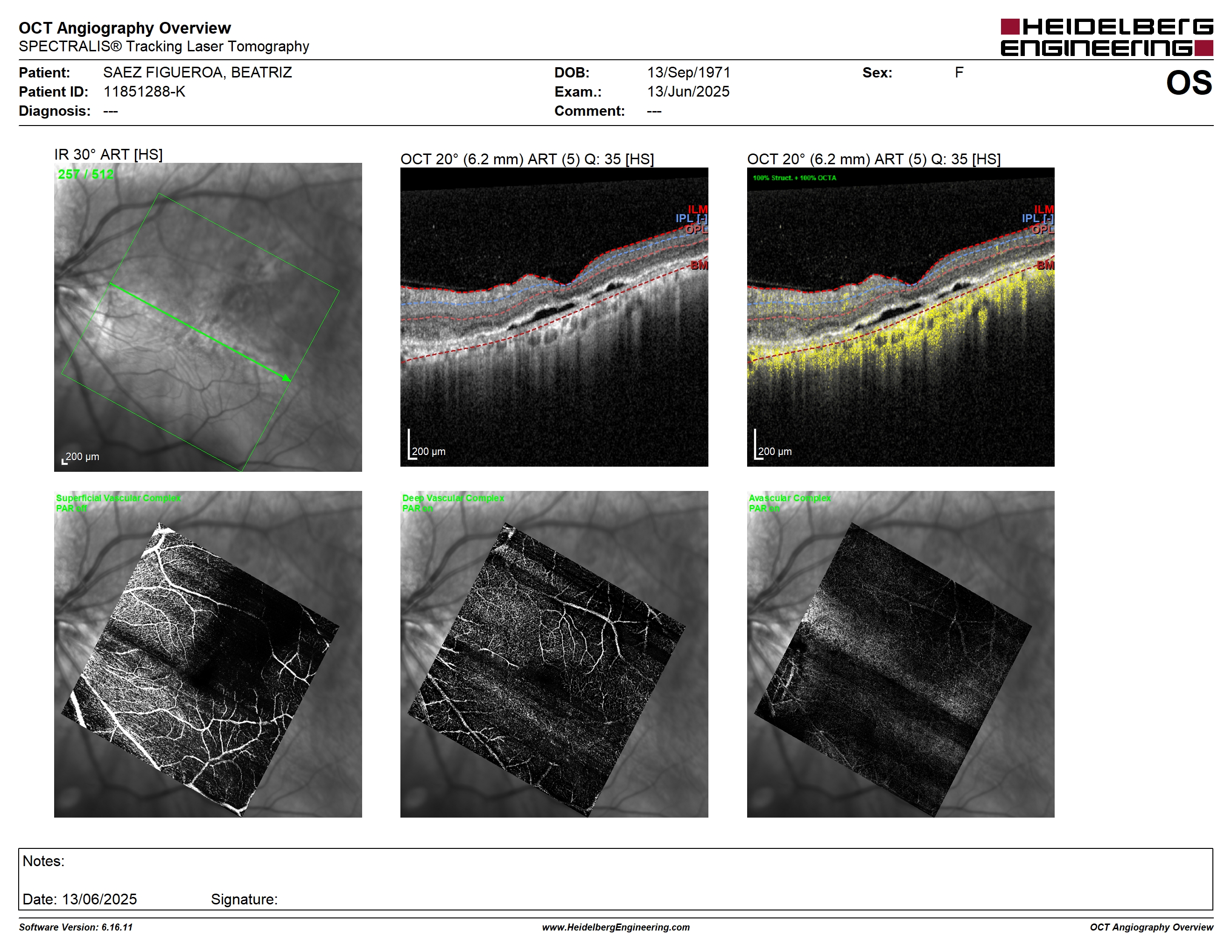Click the BM label on structural B-scan

tap(699, 265)
